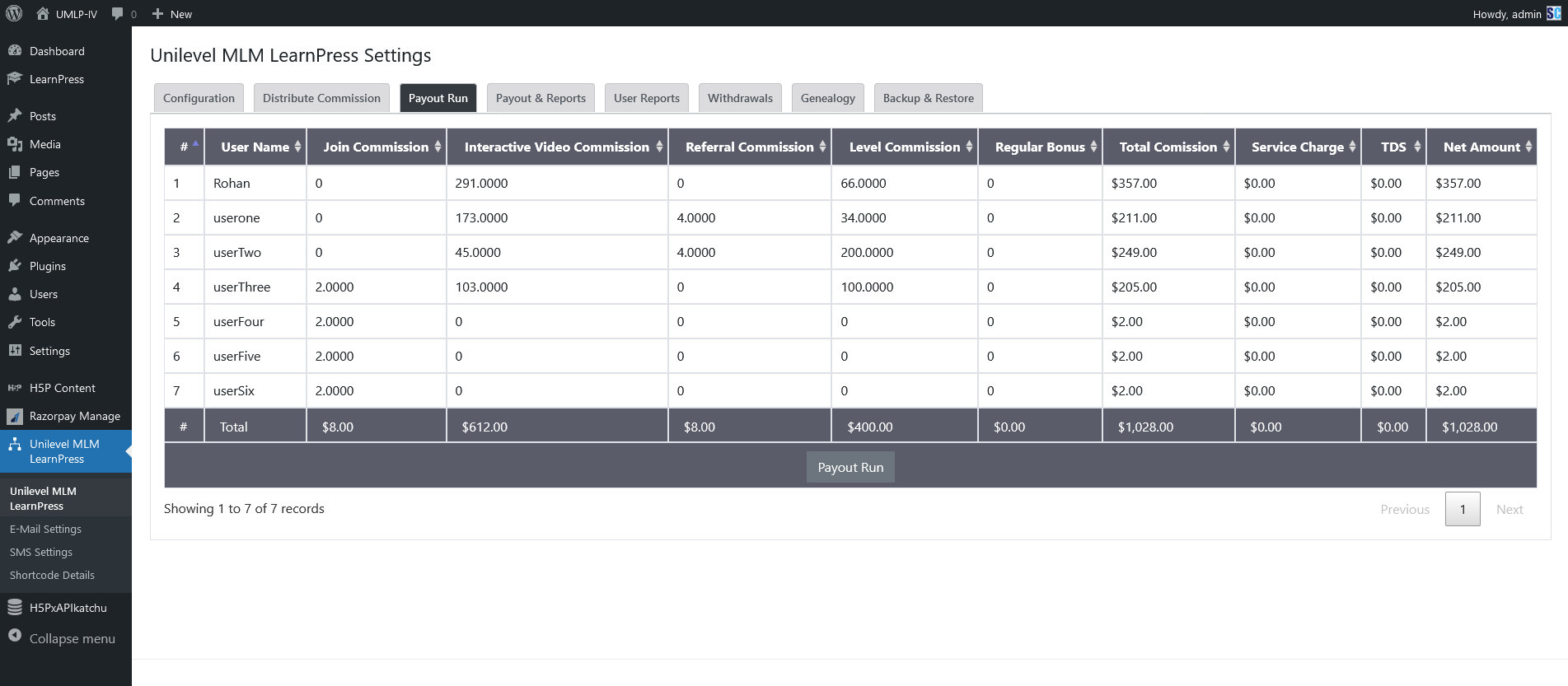Click the Rohan user name cell
Image resolution: width=1568 pixels, height=686 pixels.
pyautogui.click(x=255, y=183)
